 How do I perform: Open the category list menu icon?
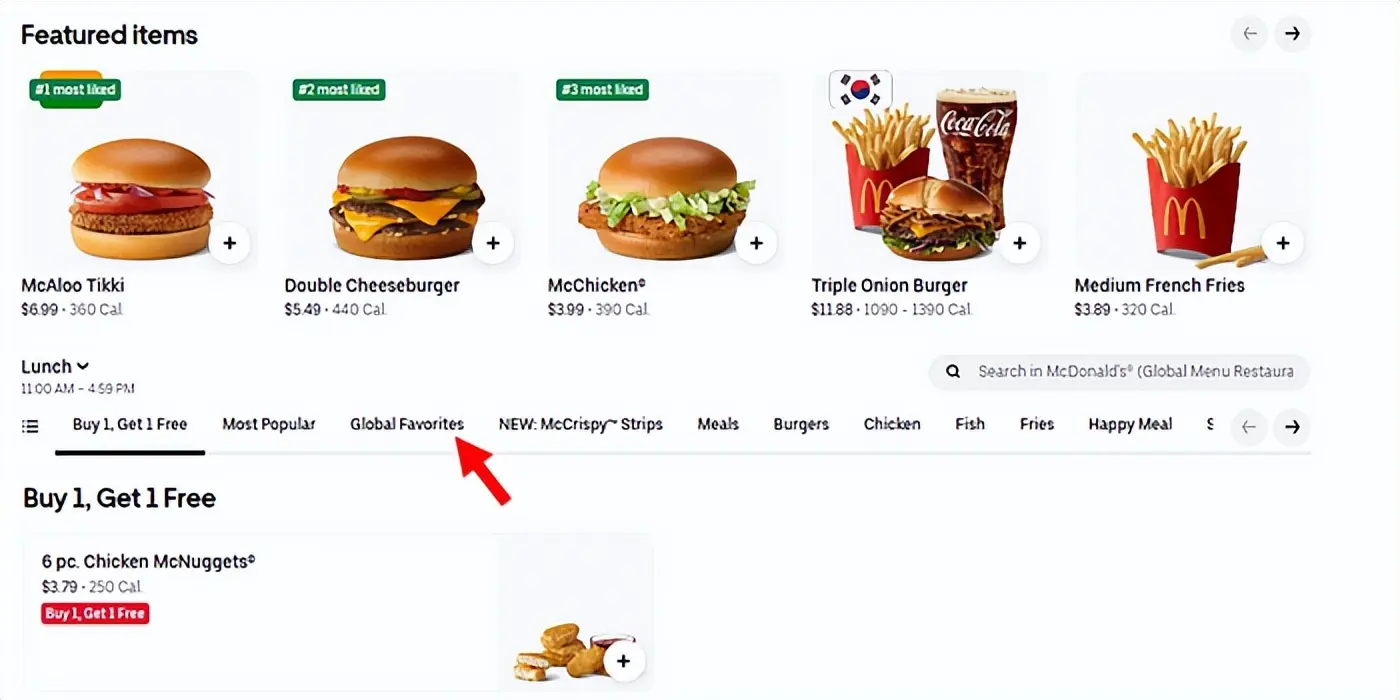click(31, 426)
